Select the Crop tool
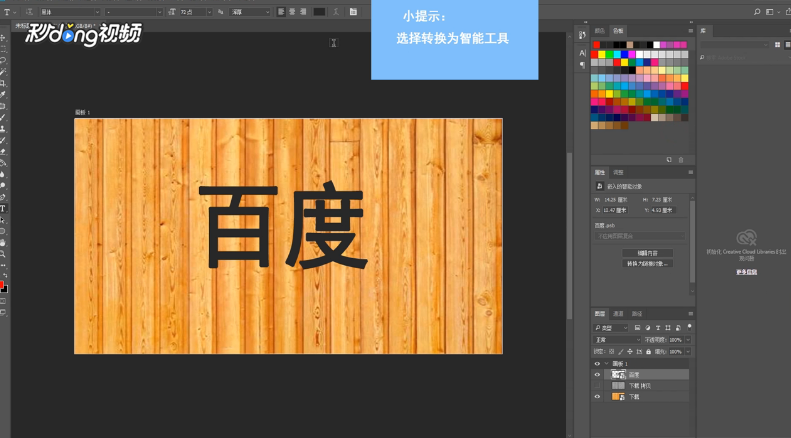 [x=3, y=83]
